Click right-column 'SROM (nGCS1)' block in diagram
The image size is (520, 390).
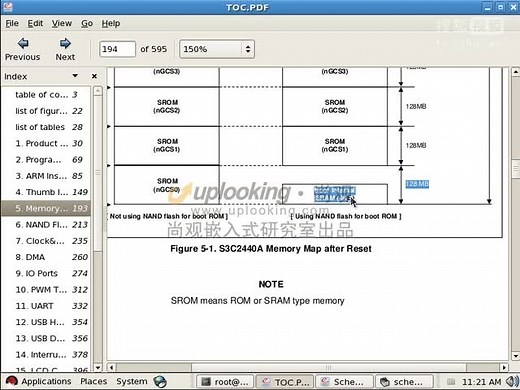pyautogui.click(x=335, y=145)
